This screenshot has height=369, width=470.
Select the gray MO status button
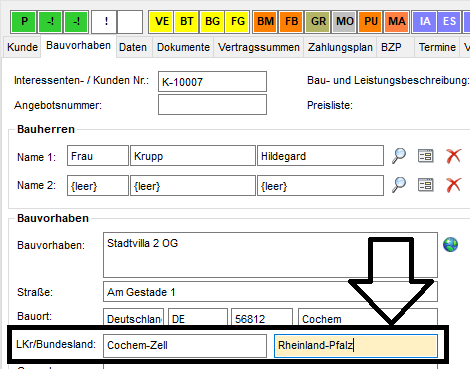point(344,22)
